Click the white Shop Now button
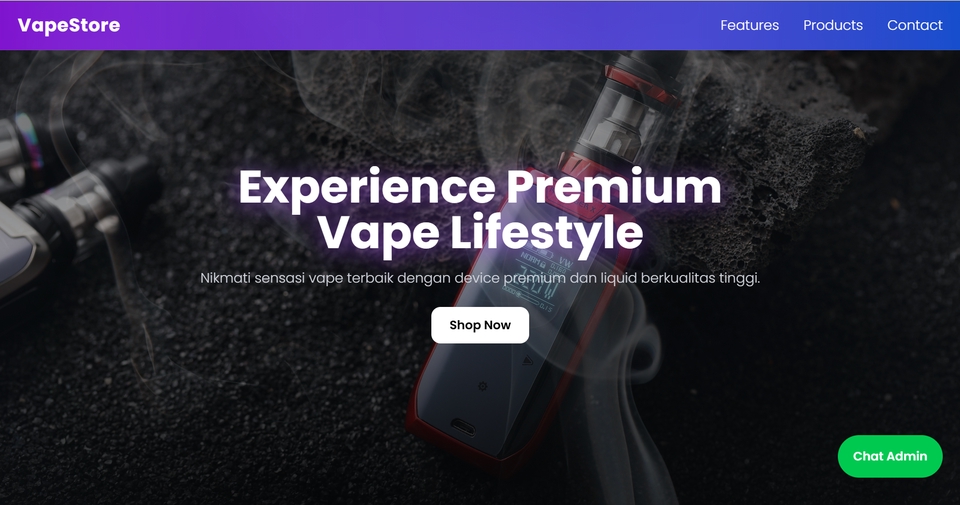This screenshot has width=960, height=505. 480,325
